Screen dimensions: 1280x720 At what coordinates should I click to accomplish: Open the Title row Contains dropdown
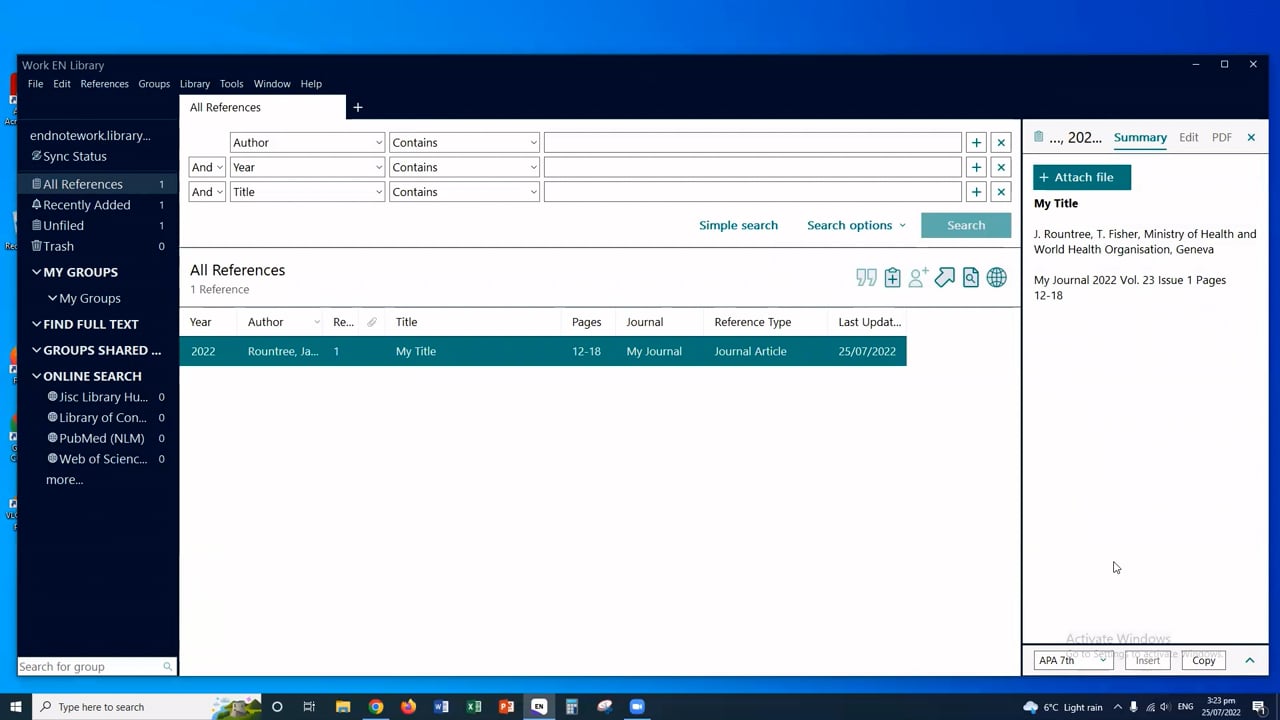coord(464,192)
